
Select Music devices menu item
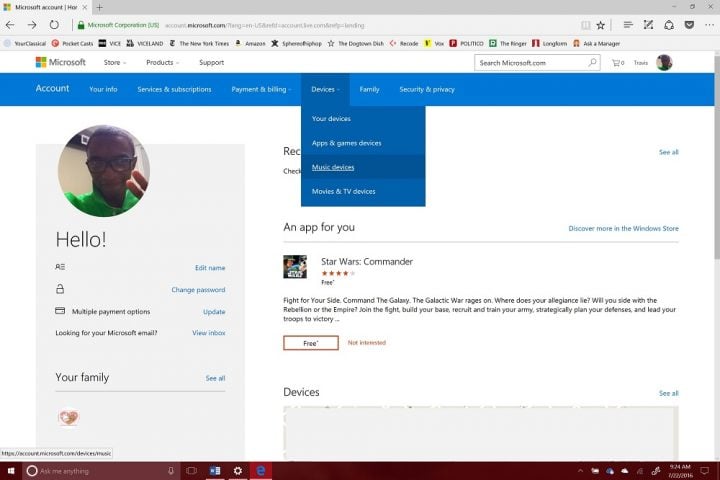click(x=363, y=167)
